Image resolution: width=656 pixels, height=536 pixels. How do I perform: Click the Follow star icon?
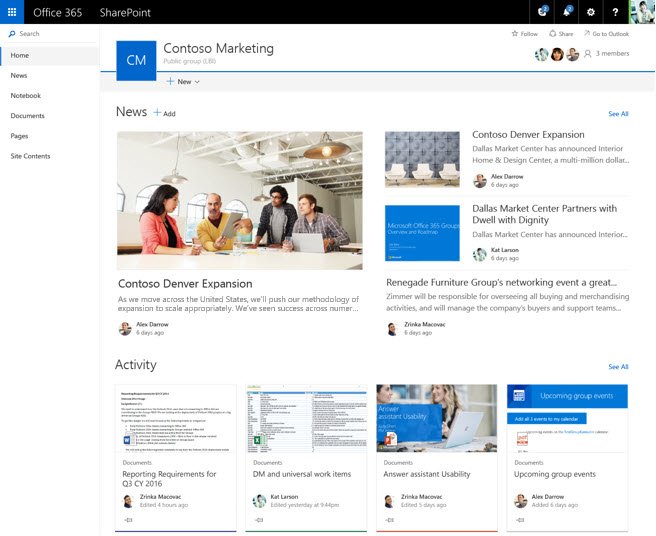[515, 33]
